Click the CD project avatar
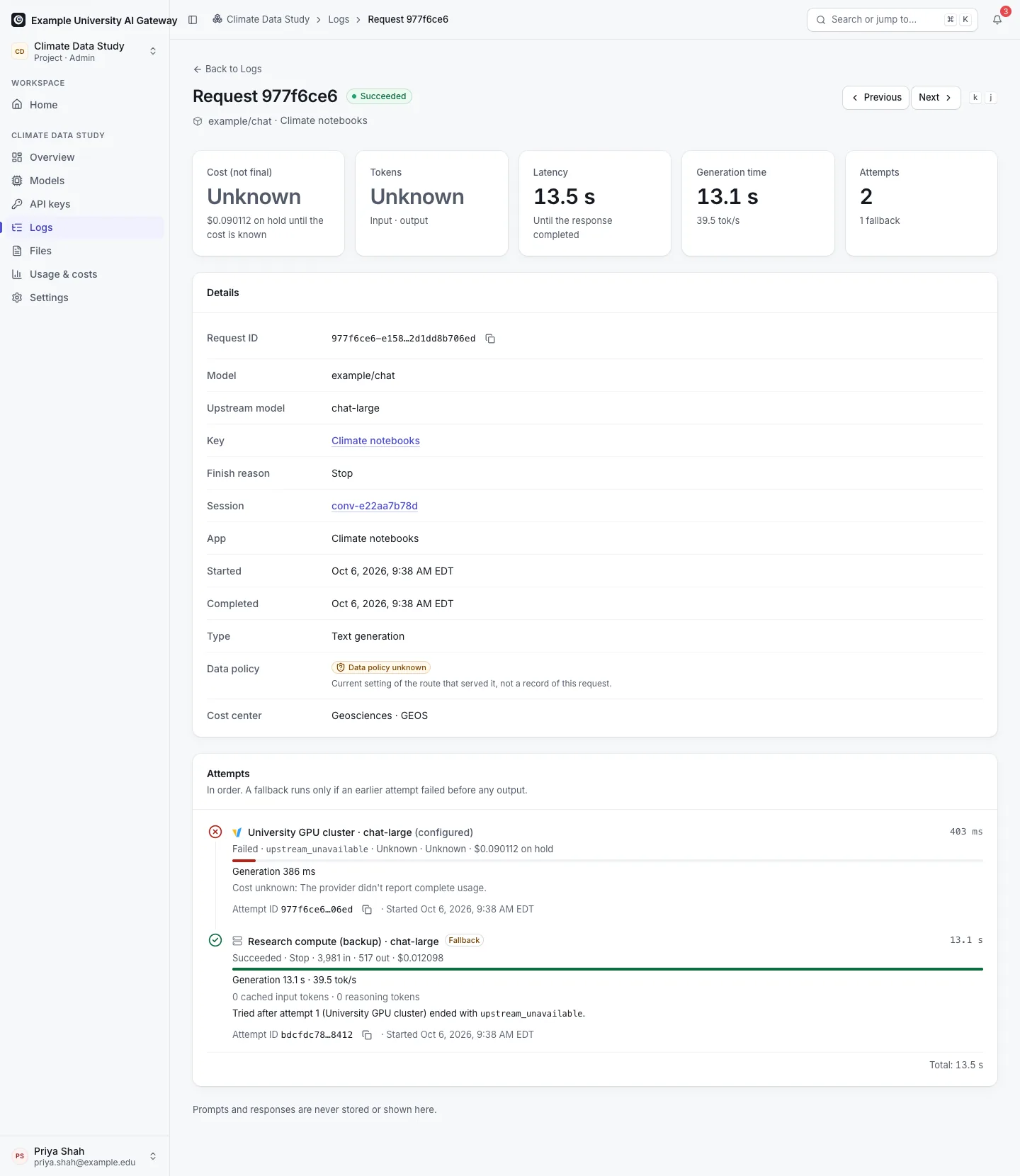The width and height of the screenshot is (1020, 1176). (x=20, y=51)
